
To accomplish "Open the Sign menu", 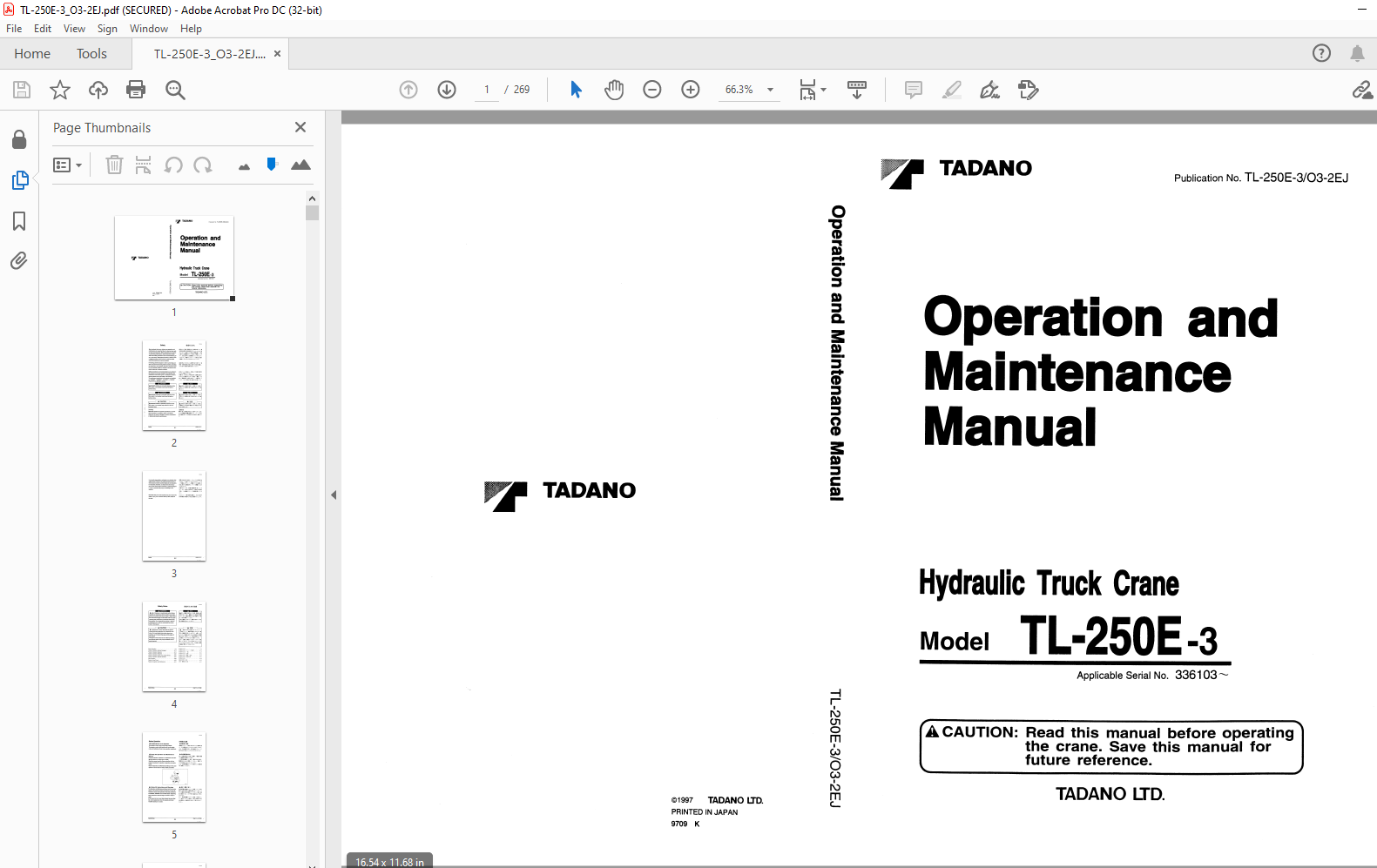I will [107, 29].
